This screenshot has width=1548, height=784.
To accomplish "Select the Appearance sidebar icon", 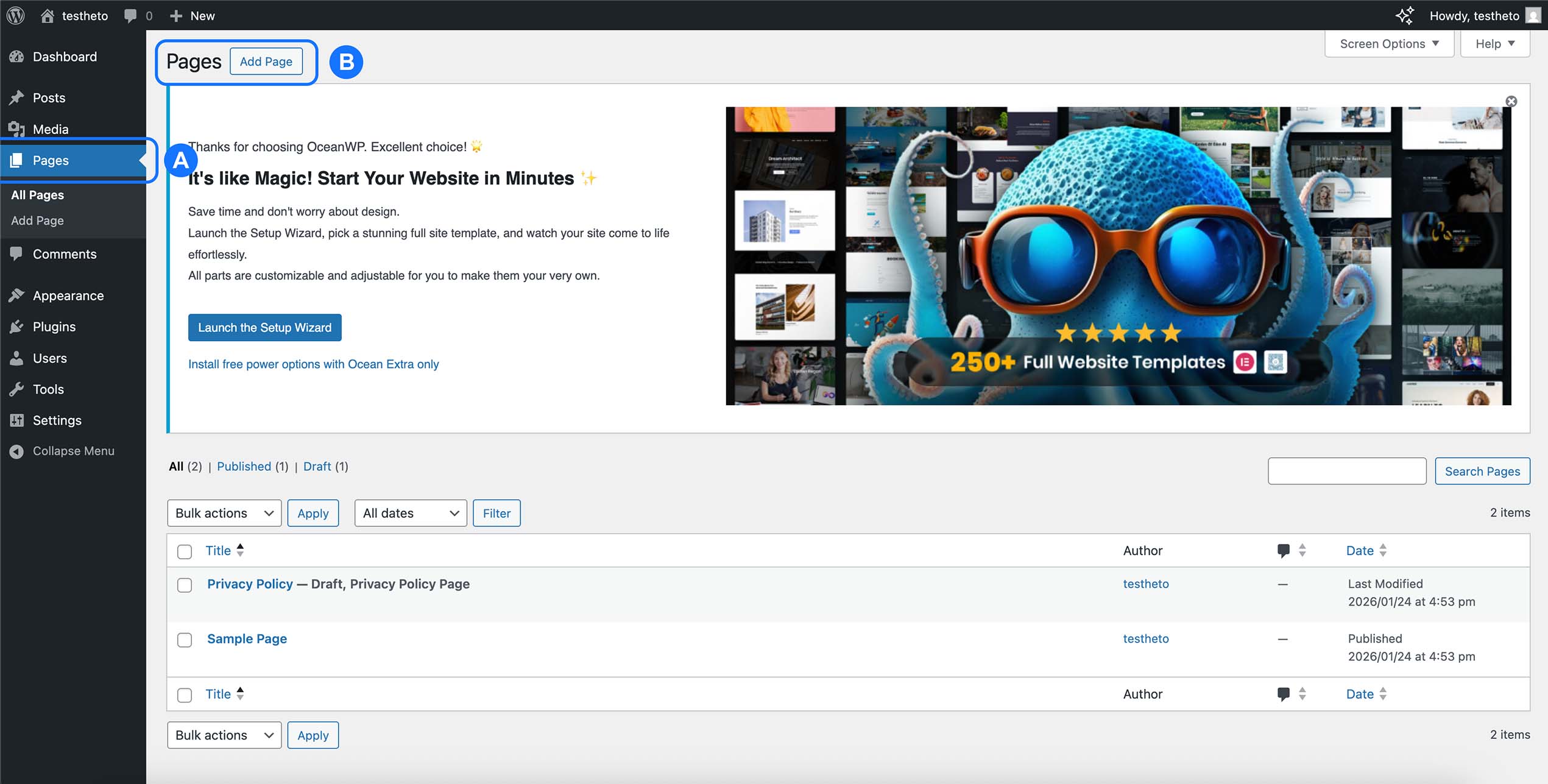I will pos(17,295).
